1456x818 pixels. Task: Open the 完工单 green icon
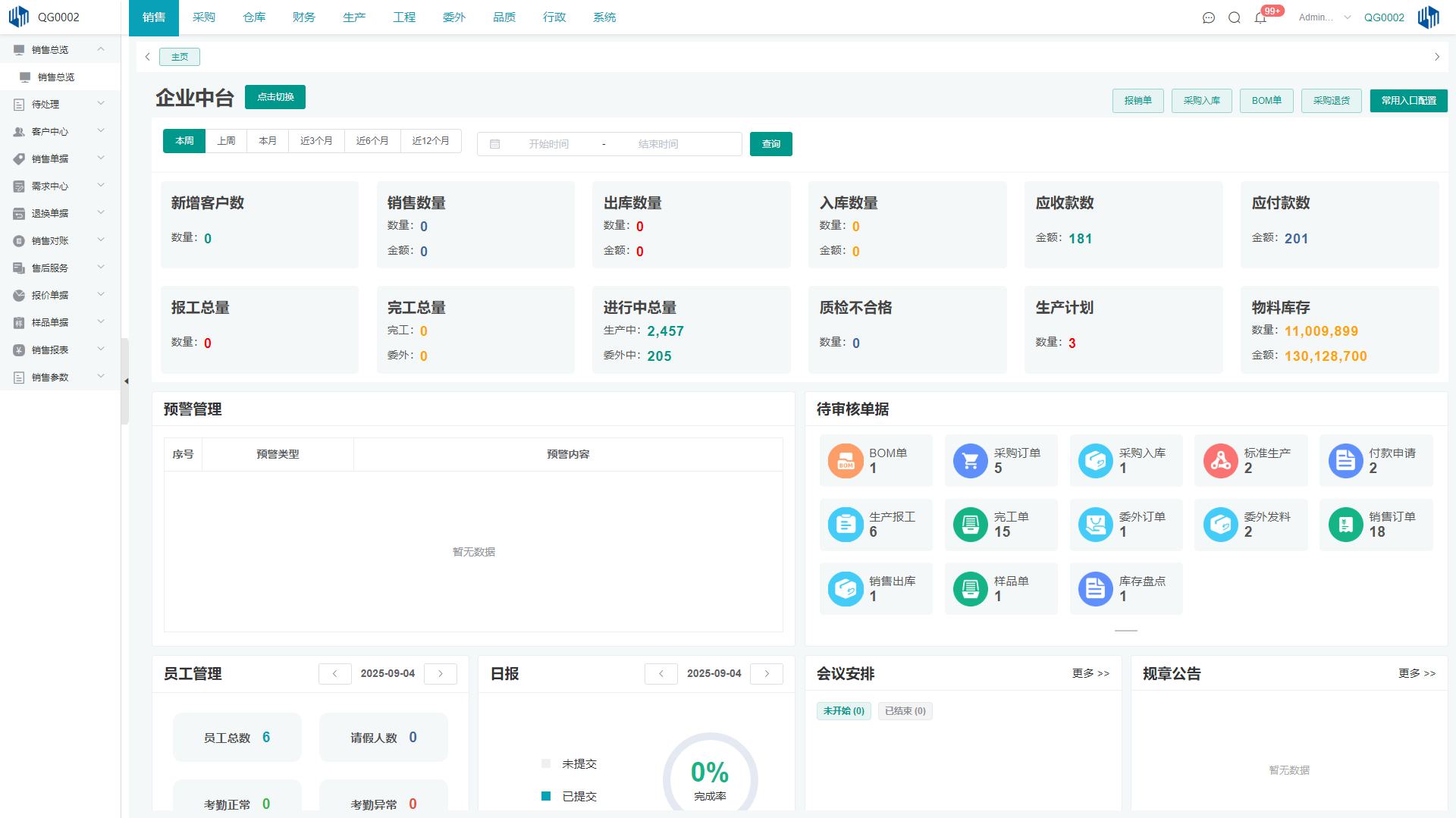[970, 525]
